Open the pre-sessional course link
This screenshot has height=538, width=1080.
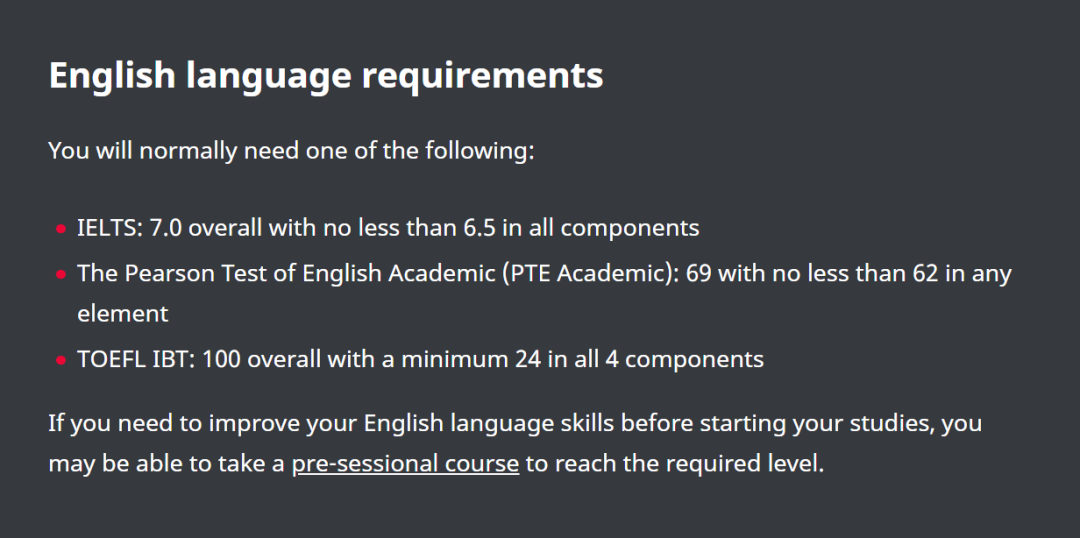tap(405, 464)
